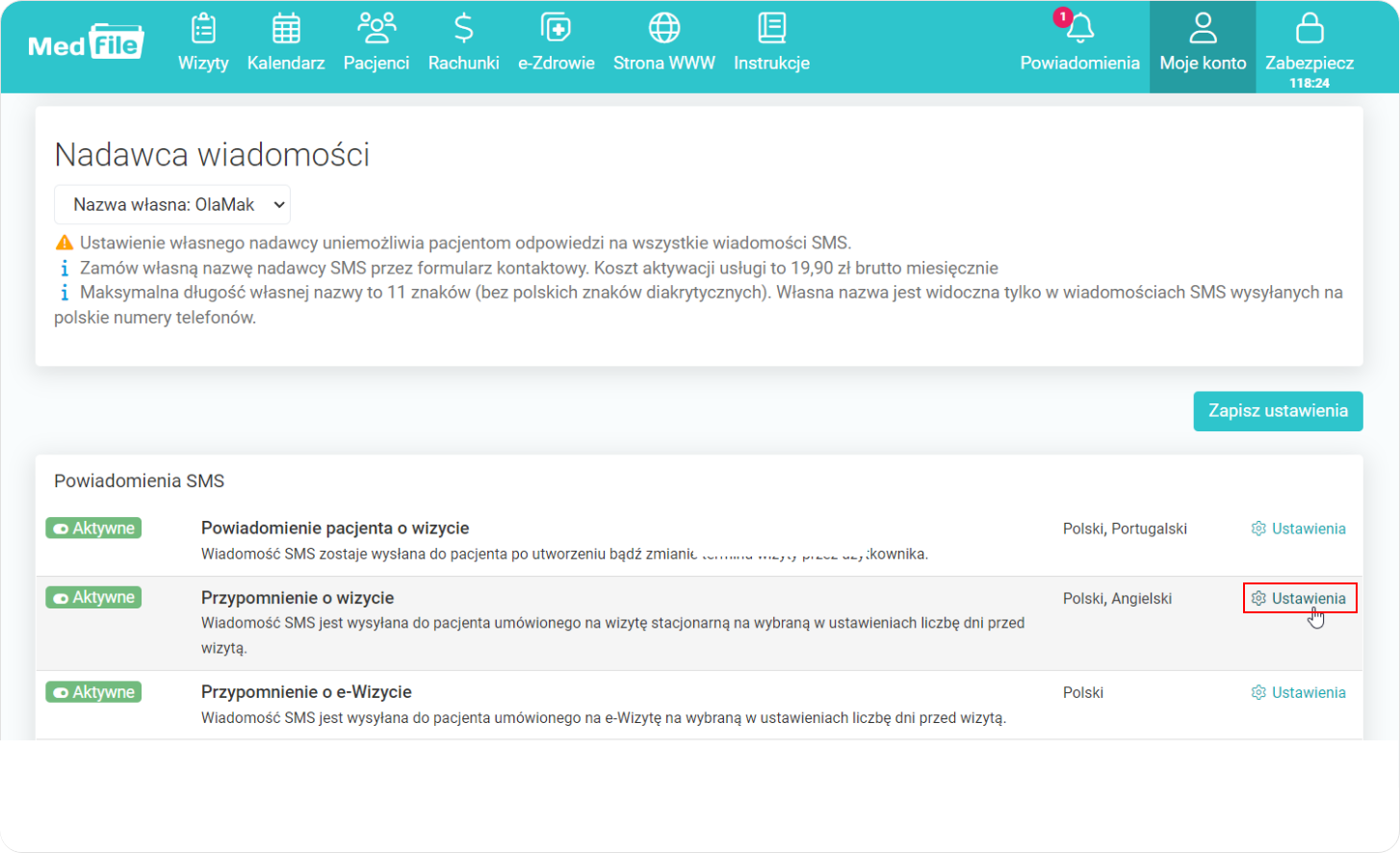Open Ustawienia link for Powiadomienie pacjenta
The image size is (1400, 853).
[1309, 529]
